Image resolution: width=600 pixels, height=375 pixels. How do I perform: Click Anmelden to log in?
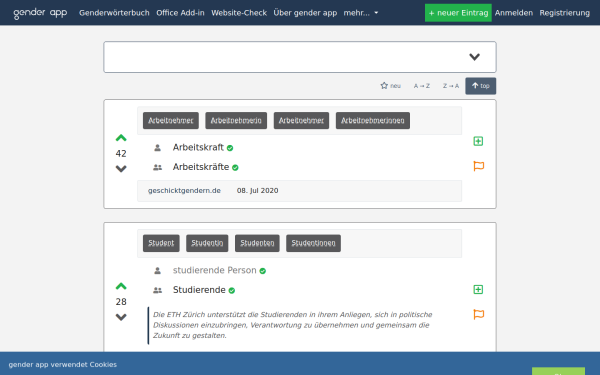[514, 13]
